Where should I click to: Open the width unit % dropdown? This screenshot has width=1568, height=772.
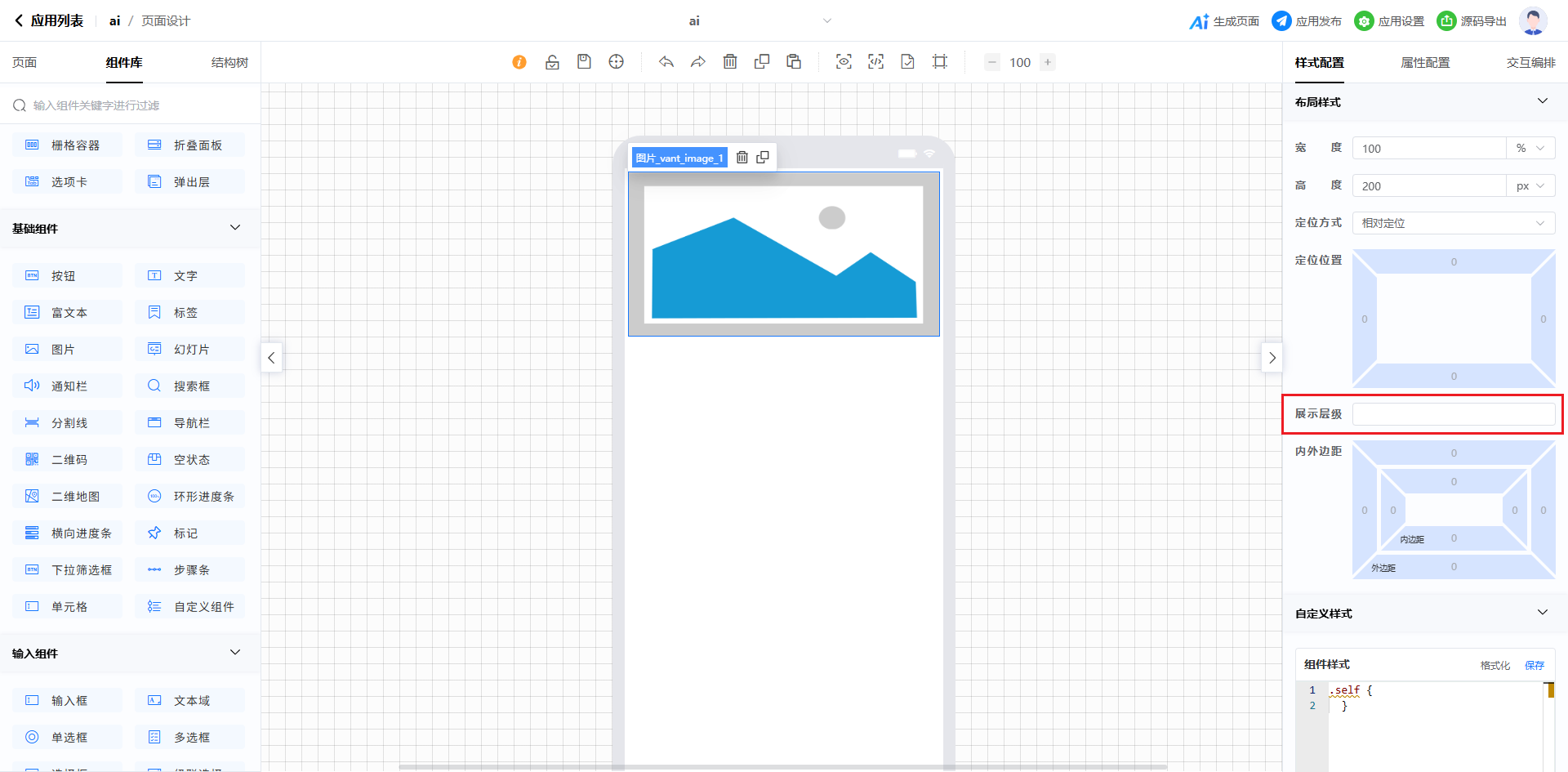click(1530, 149)
